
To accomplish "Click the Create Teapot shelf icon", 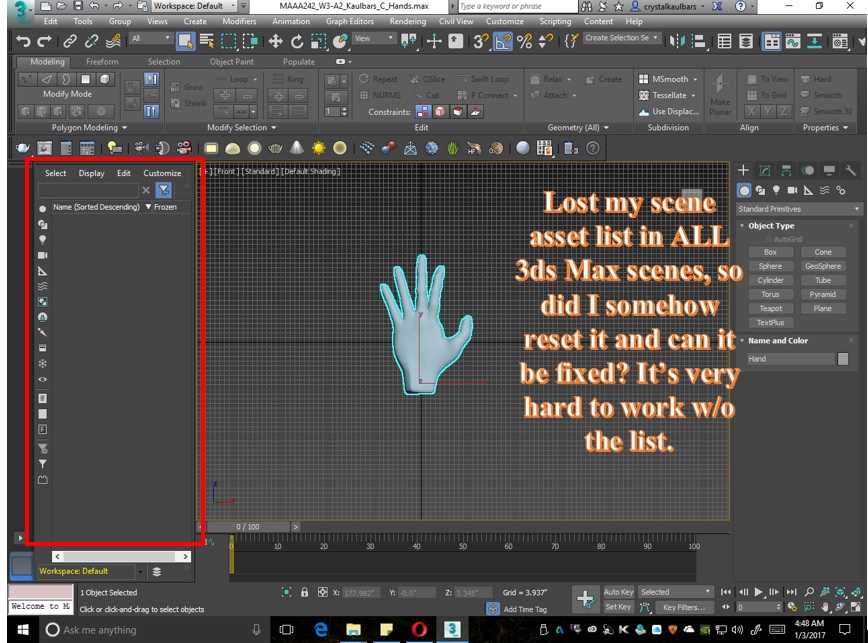I will click(x=275, y=148).
